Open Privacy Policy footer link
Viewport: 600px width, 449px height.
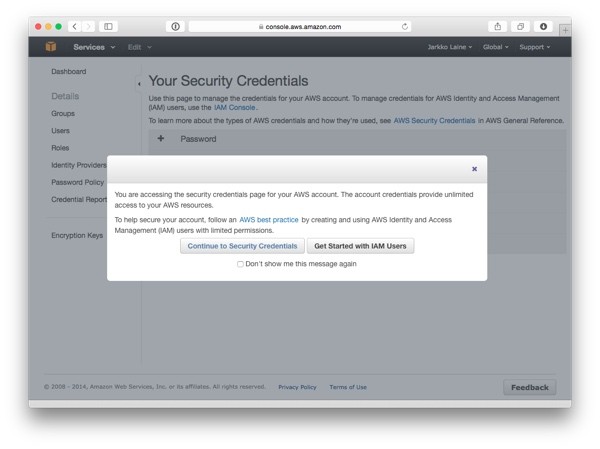297,387
